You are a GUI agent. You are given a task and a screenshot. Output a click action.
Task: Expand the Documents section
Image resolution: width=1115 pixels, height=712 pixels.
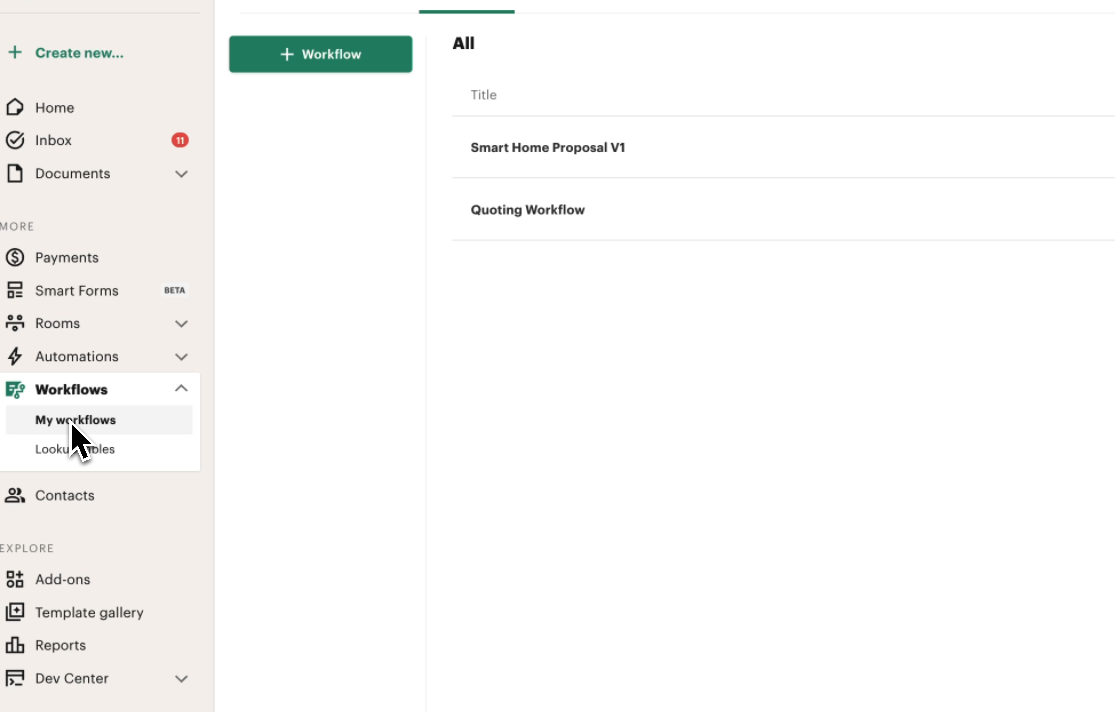tap(181, 173)
